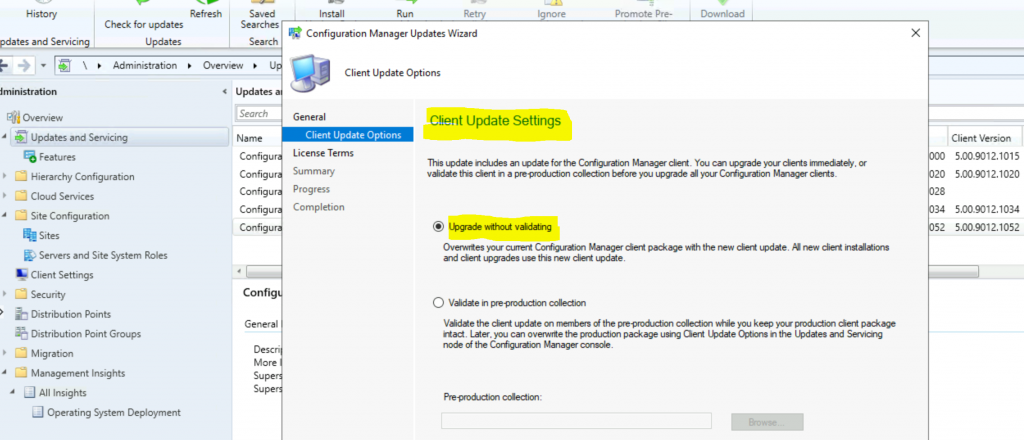Go to General wizard step
Screen dimensions: 1024x440
[309, 116]
